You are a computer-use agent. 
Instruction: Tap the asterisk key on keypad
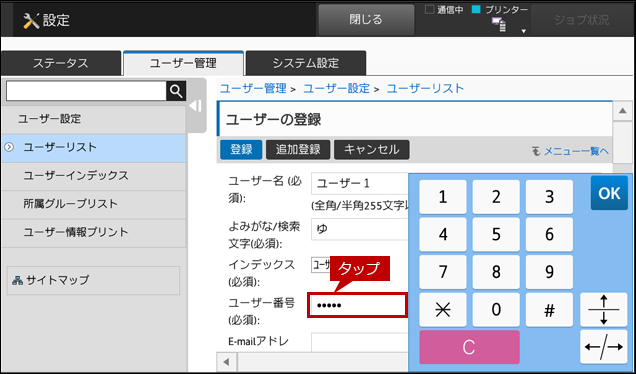coord(443,310)
